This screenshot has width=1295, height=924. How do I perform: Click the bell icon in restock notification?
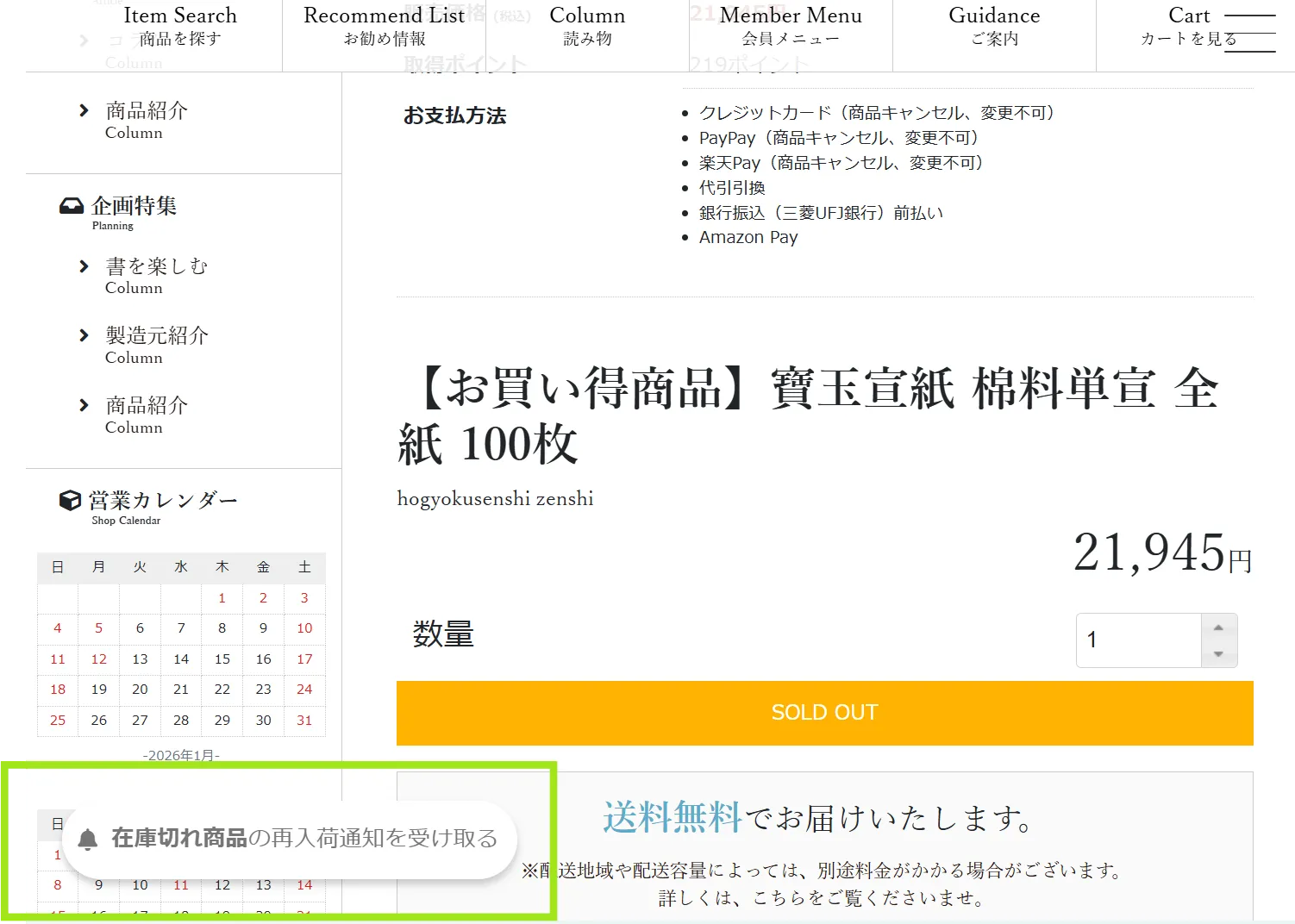tap(88, 840)
